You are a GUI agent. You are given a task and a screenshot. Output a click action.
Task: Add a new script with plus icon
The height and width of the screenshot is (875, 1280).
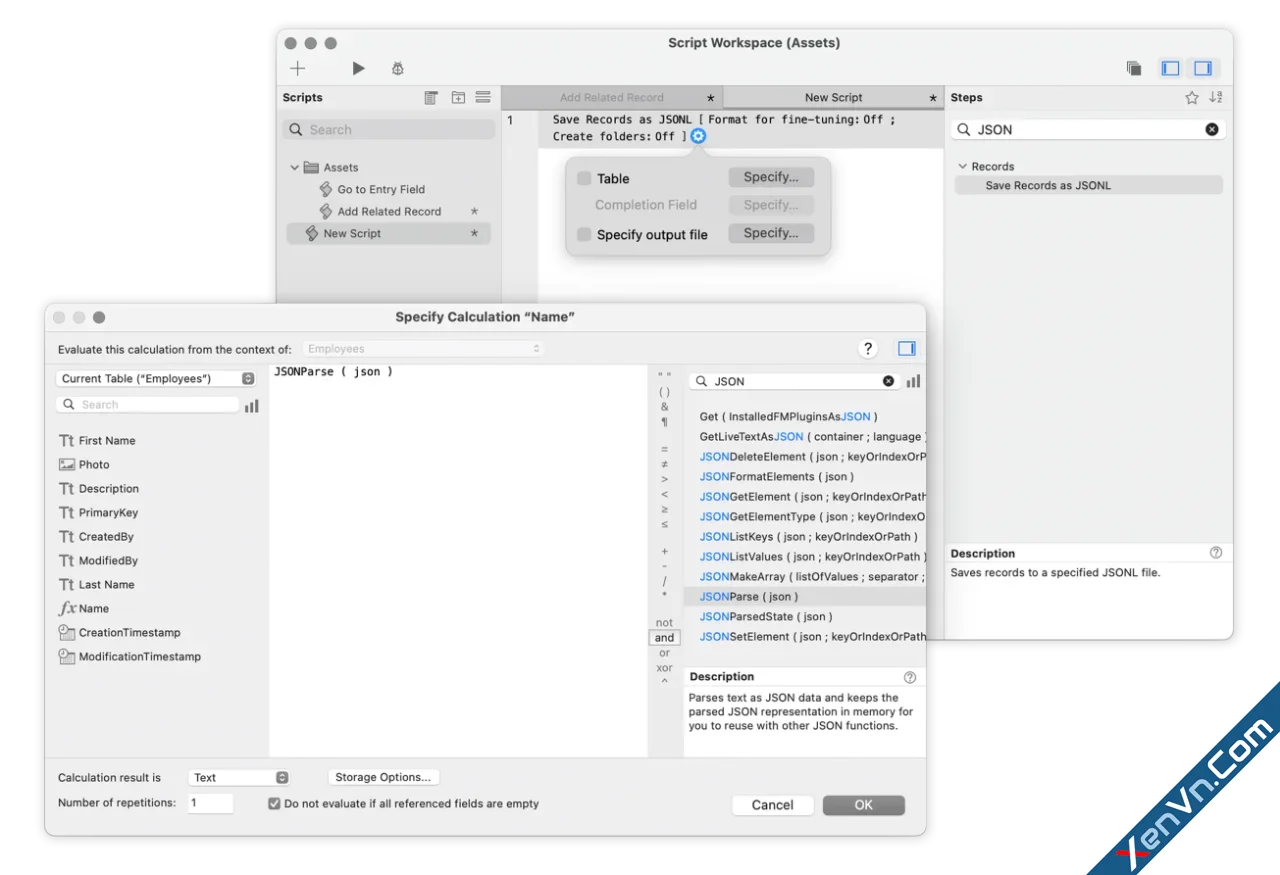(x=298, y=68)
